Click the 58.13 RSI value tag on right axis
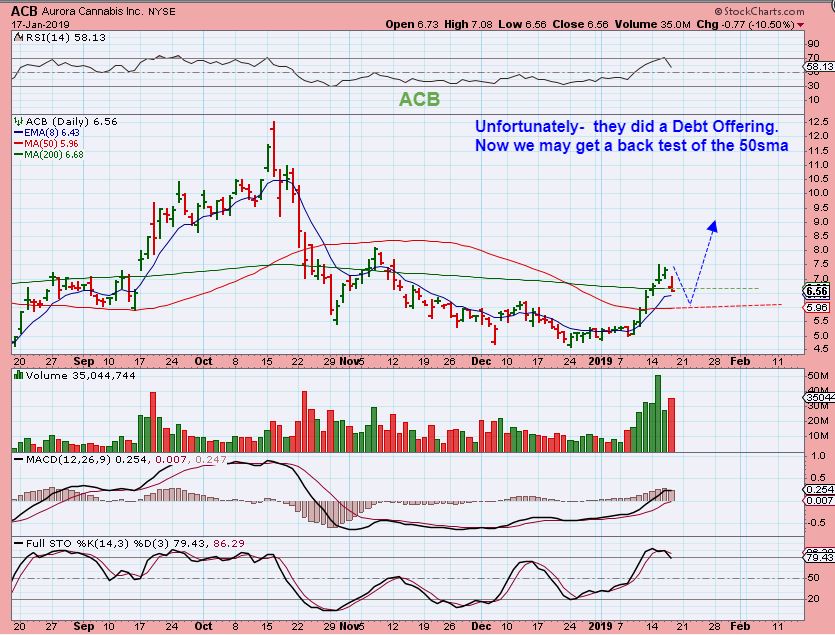 (x=819, y=67)
